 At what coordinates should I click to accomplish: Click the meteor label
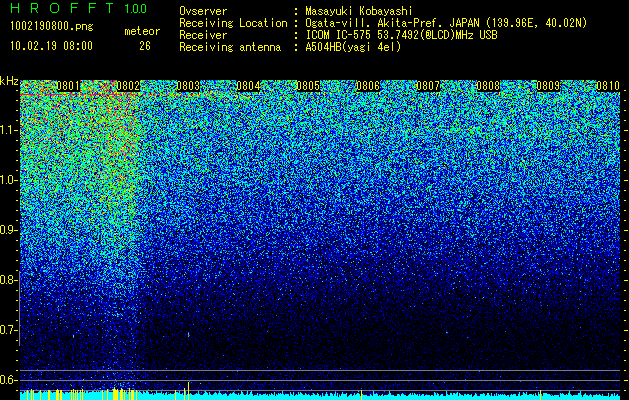[x=142, y=31]
